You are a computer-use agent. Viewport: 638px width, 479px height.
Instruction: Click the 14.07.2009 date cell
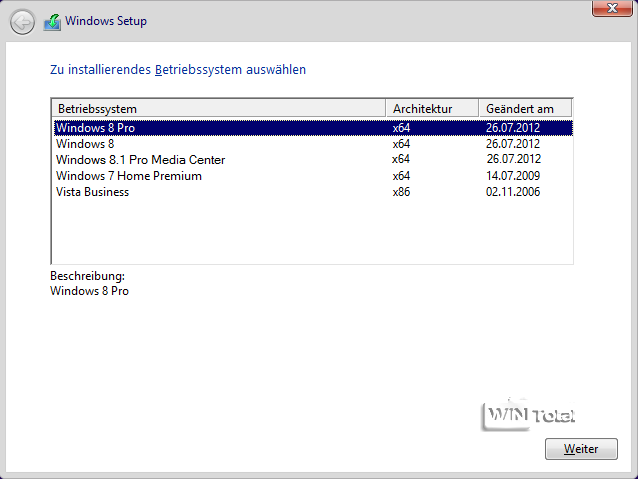tap(513, 176)
